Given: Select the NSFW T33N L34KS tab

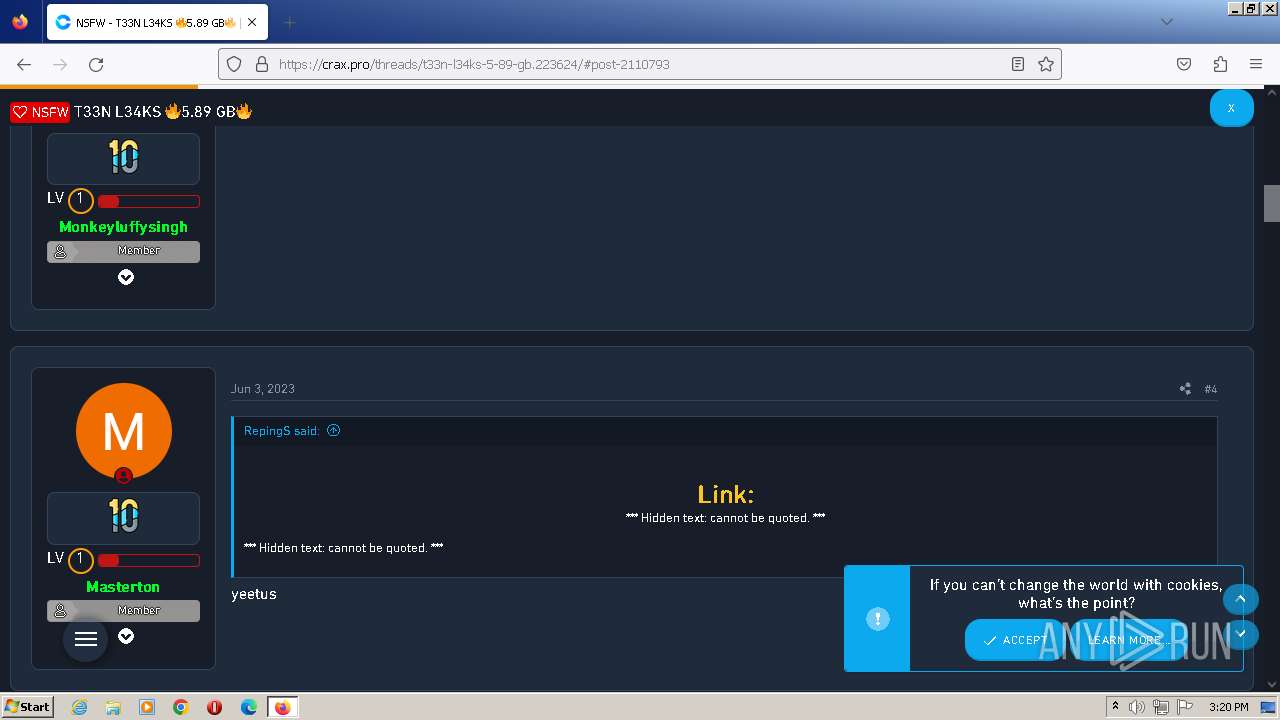Looking at the screenshot, I should coord(155,22).
